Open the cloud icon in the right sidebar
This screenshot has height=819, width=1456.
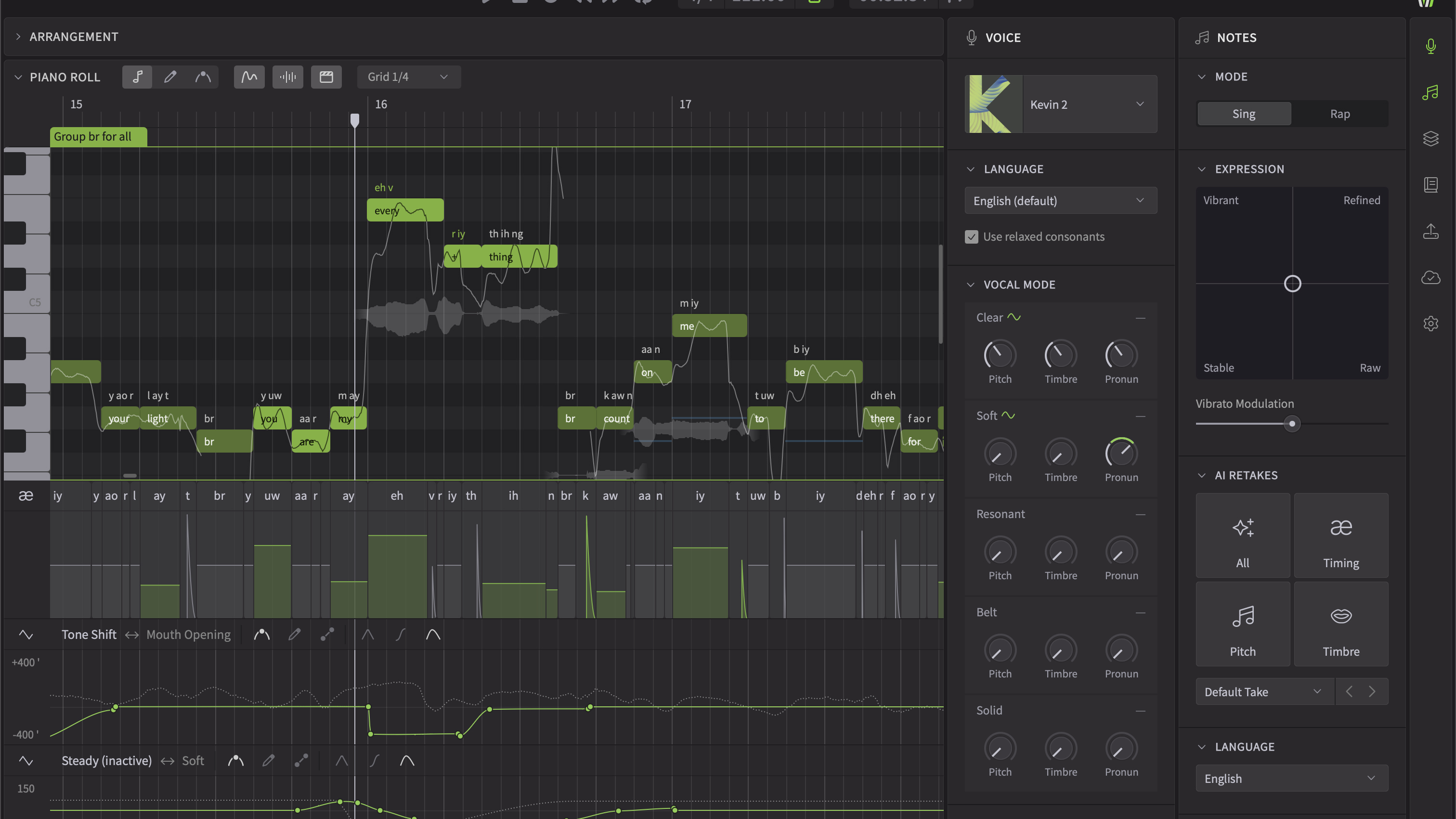(1430, 277)
